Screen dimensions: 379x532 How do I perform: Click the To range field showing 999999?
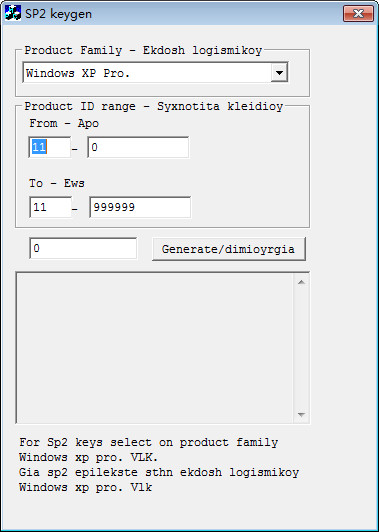pos(140,207)
